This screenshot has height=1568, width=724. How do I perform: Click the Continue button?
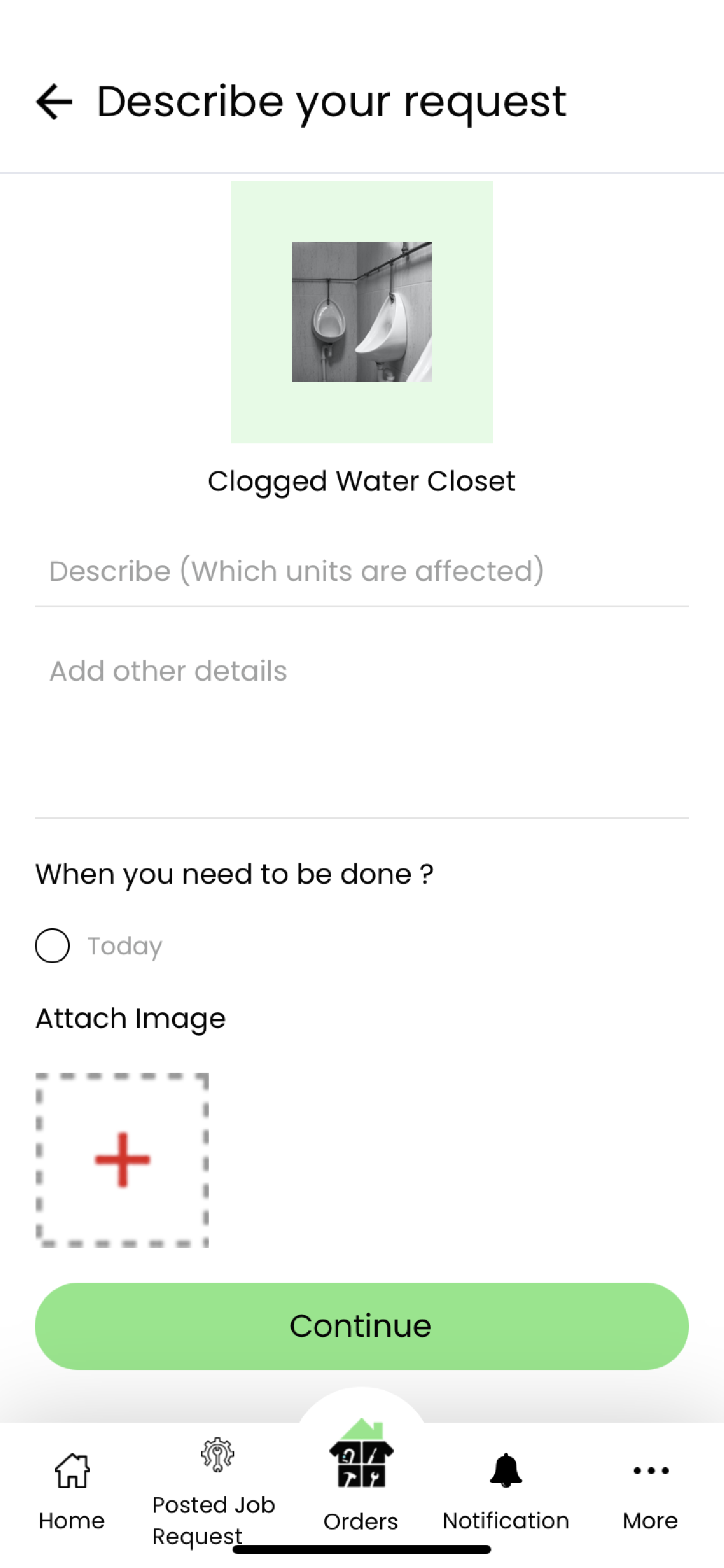tap(361, 1326)
